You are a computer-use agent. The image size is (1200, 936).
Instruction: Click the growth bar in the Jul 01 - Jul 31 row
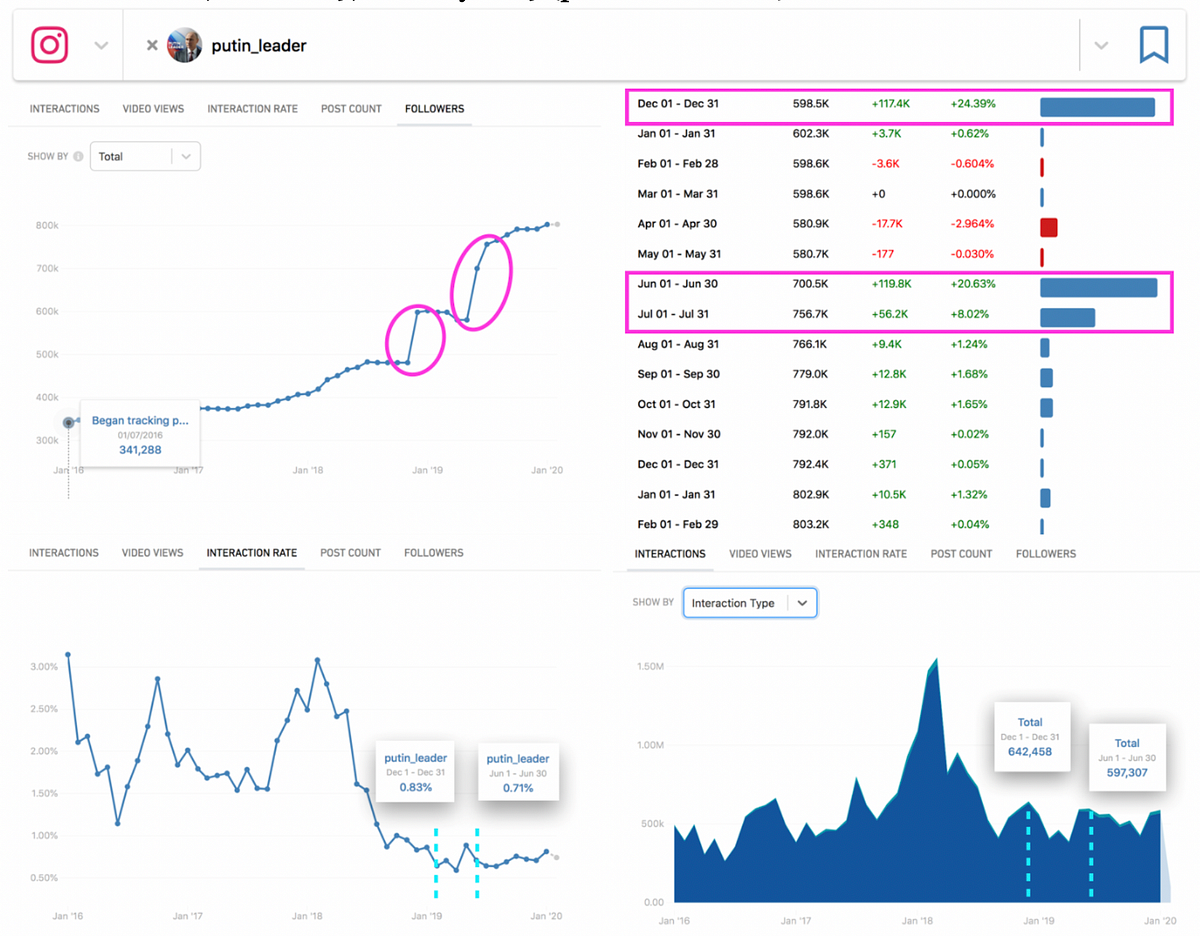point(1067,318)
